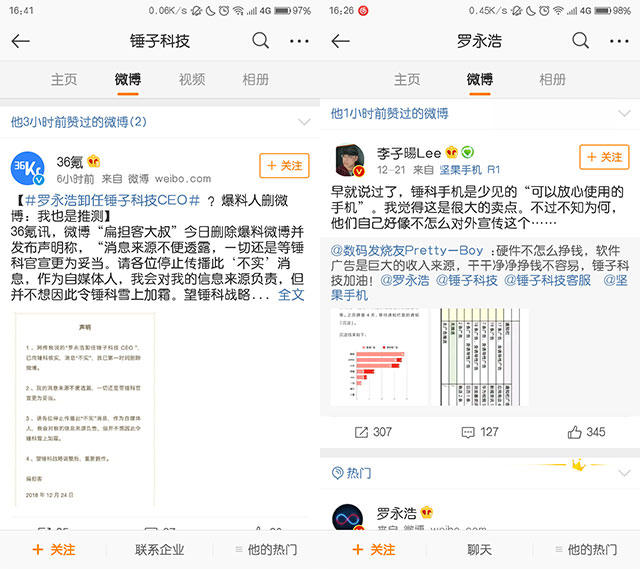Tap repost icon with 307 count
The image size is (640, 569).
click(361, 432)
